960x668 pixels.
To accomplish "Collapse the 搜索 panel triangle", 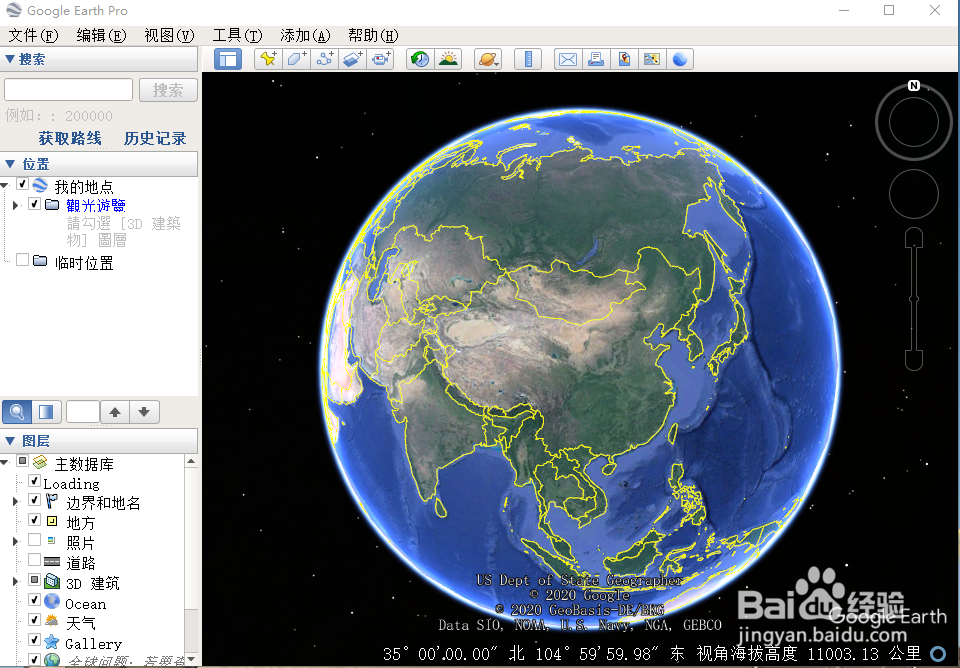I will 10,59.
